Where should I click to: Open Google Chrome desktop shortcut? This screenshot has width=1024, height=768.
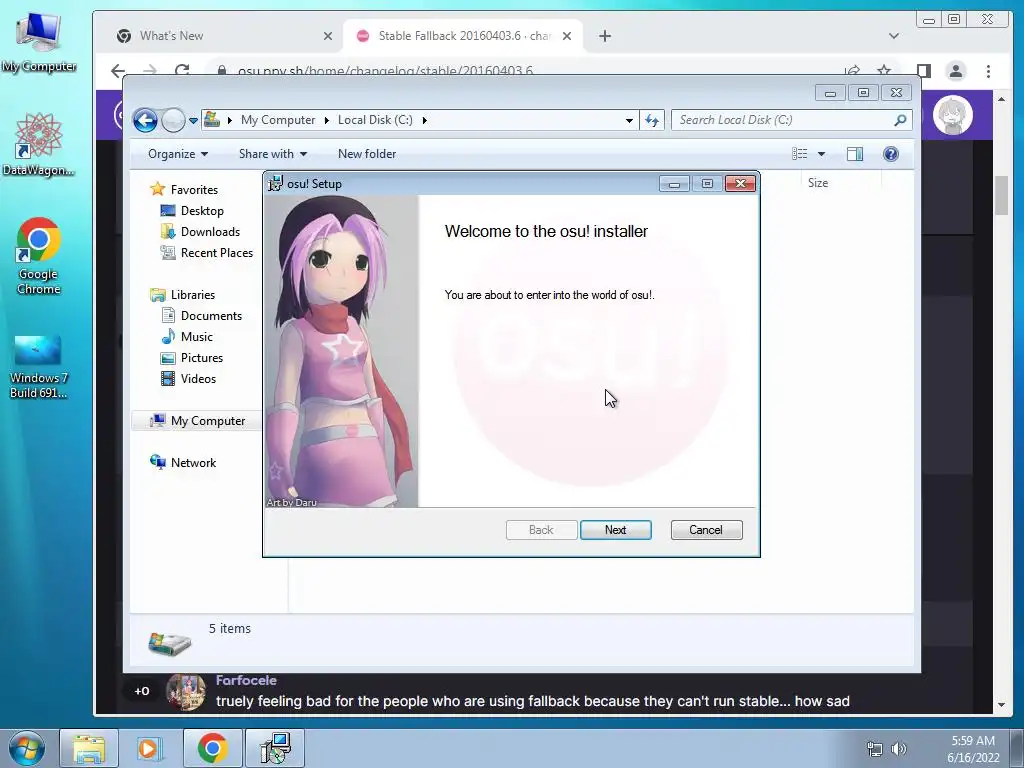coord(39,256)
